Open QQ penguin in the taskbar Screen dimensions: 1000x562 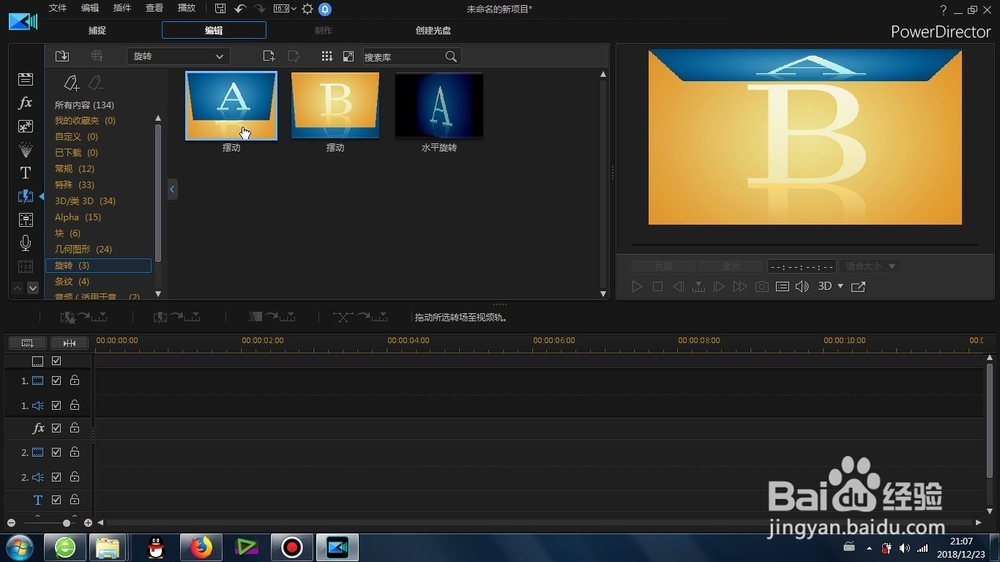[156, 547]
